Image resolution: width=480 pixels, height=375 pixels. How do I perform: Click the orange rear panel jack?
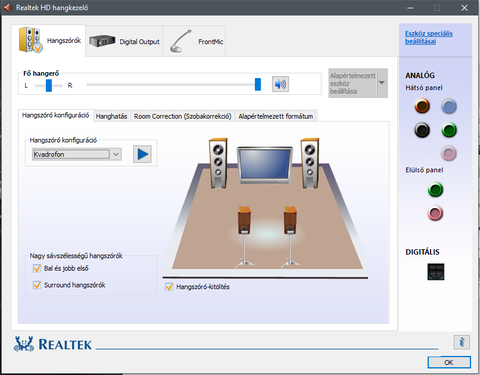(x=422, y=106)
